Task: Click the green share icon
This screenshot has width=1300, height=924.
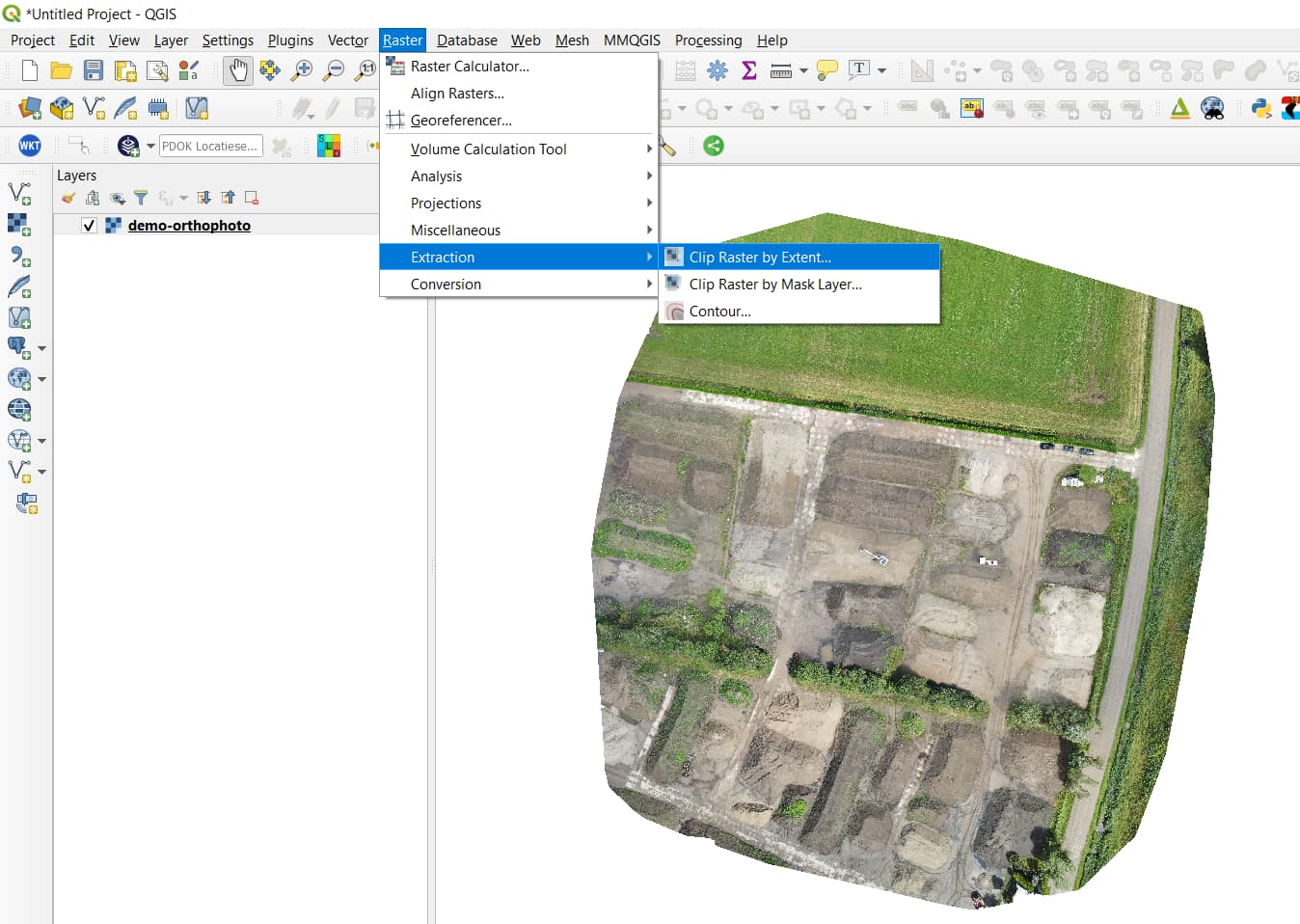Action: pos(714,146)
